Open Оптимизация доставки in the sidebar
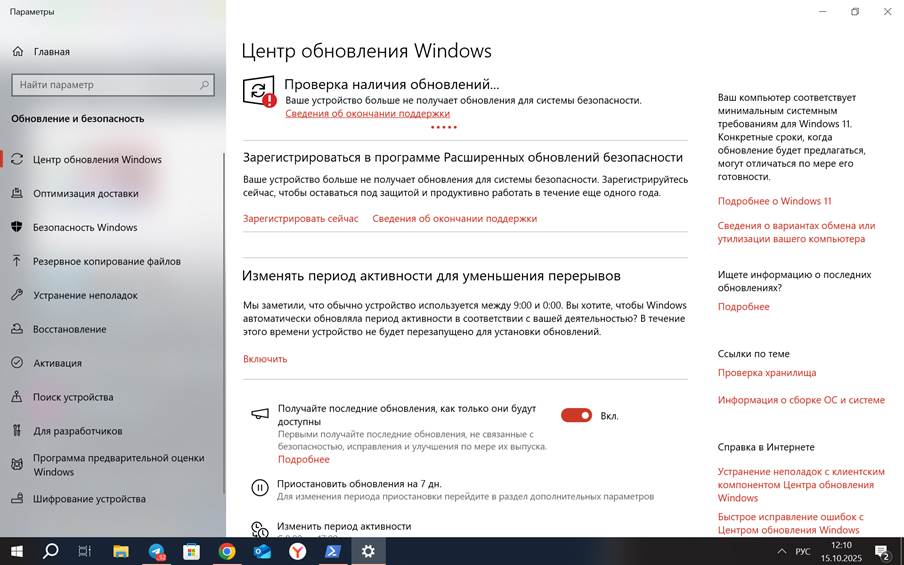The image size is (904, 565). click(x=85, y=194)
